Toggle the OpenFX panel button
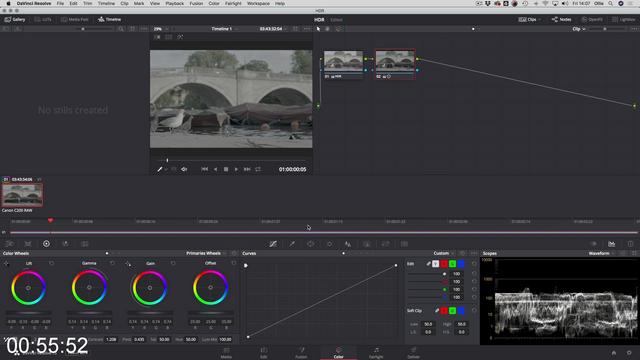The width and height of the screenshot is (640, 360). tap(592, 19)
